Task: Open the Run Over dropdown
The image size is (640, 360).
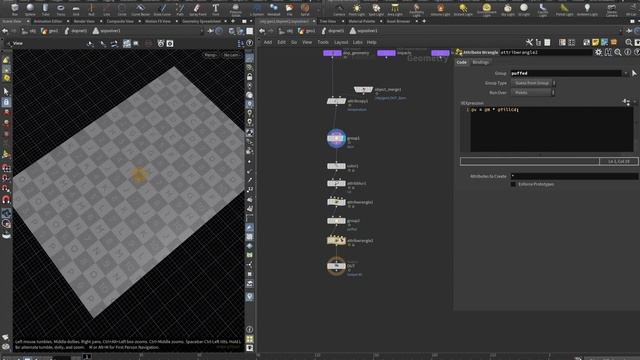Action: tap(533, 93)
